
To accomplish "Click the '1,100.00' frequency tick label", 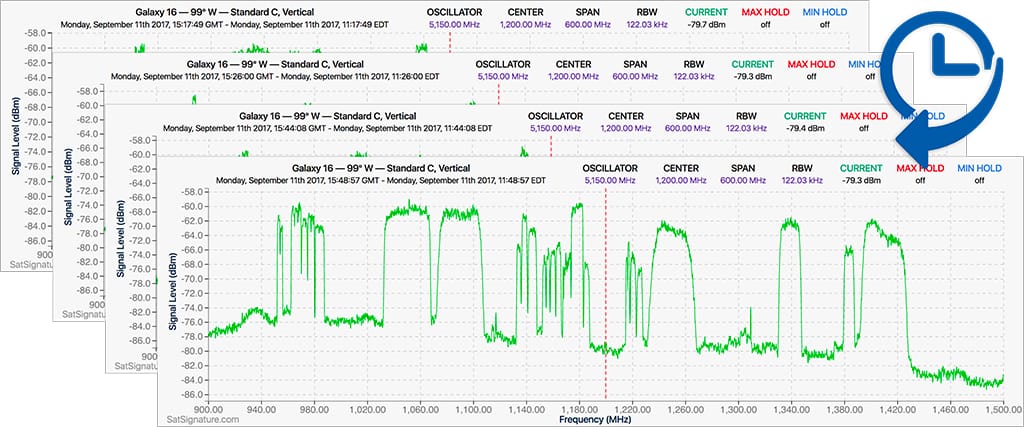I will point(473,409).
